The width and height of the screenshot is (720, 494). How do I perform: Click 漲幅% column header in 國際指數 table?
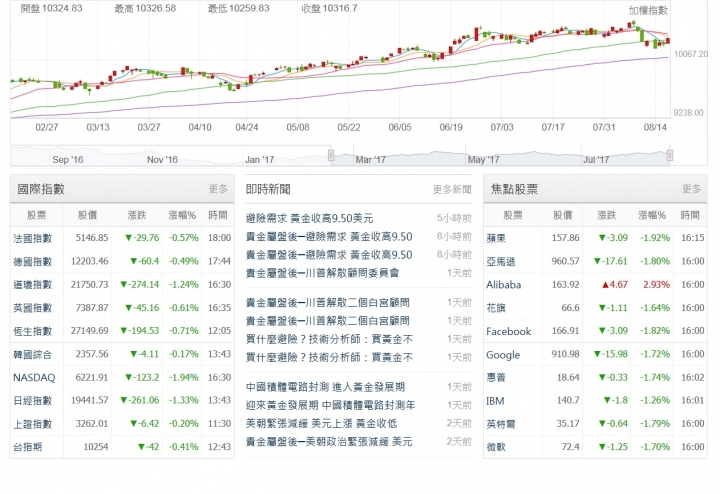(x=183, y=215)
